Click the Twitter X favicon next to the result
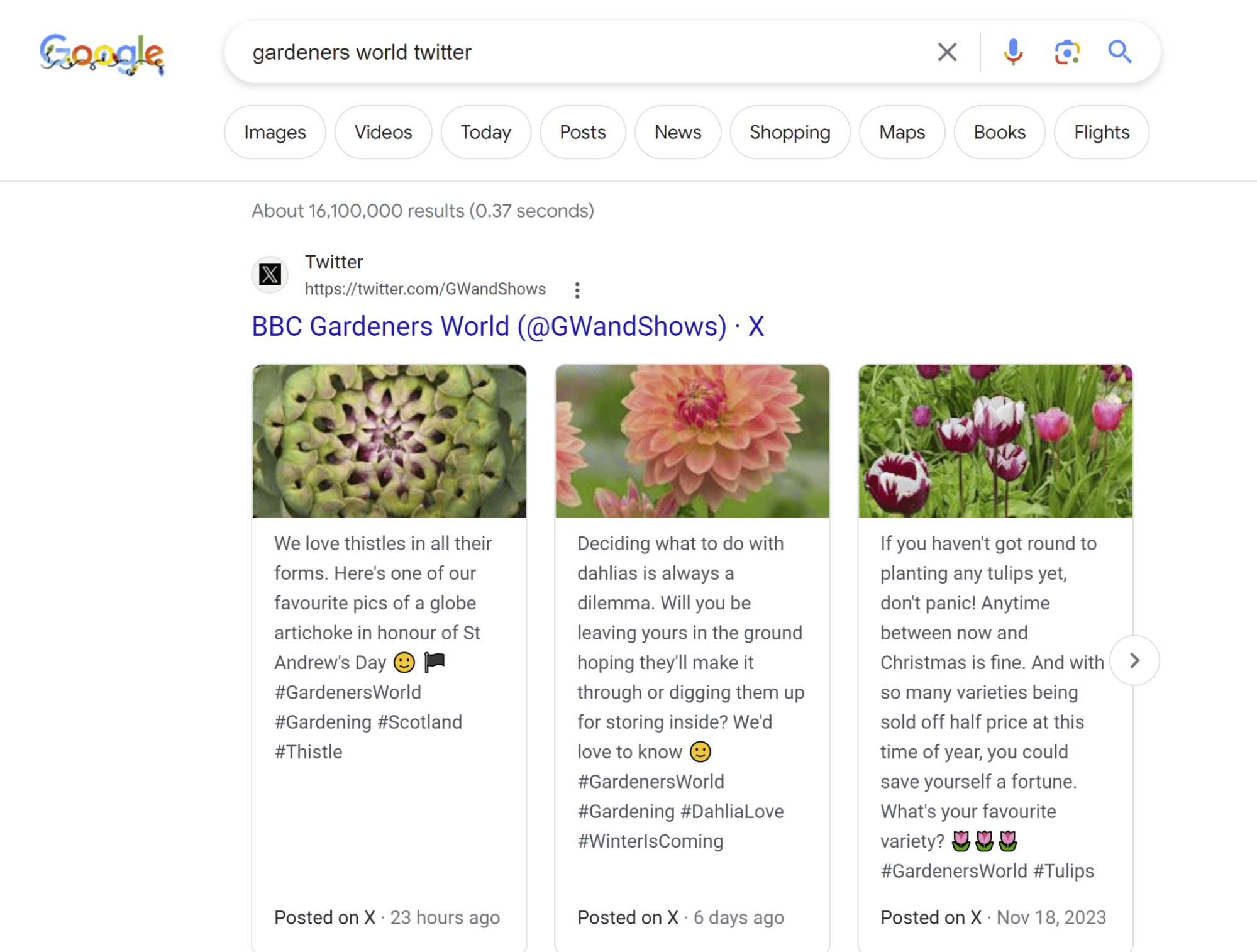The image size is (1257, 952). 269,275
